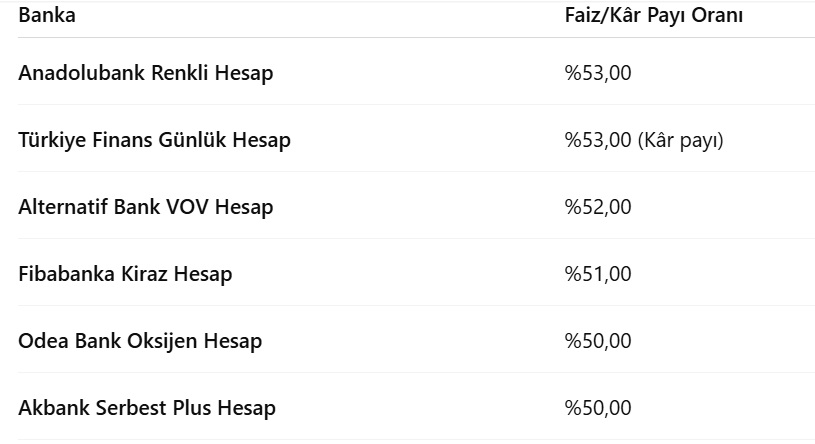Click Akbank's %50,00 rate
This screenshot has height=444, width=815.
(598, 408)
